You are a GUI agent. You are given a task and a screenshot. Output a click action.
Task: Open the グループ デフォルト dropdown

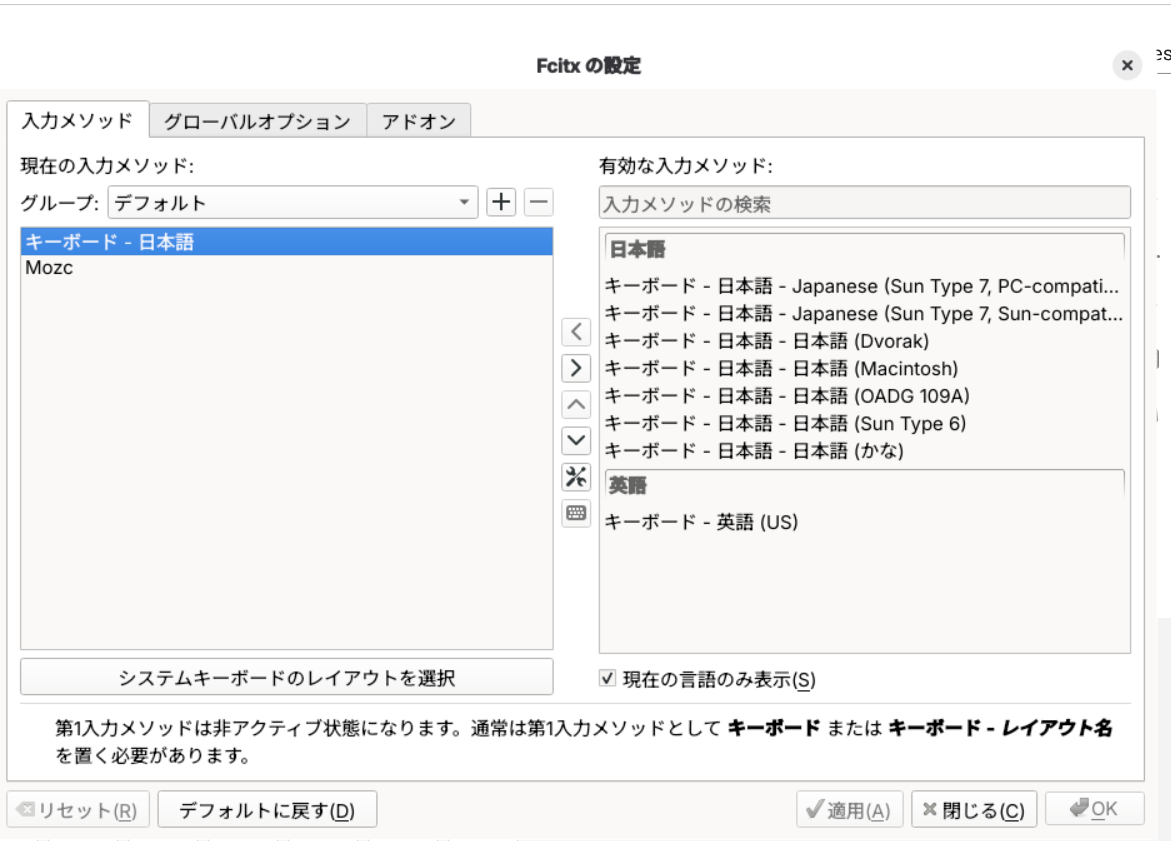[x=293, y=202]
